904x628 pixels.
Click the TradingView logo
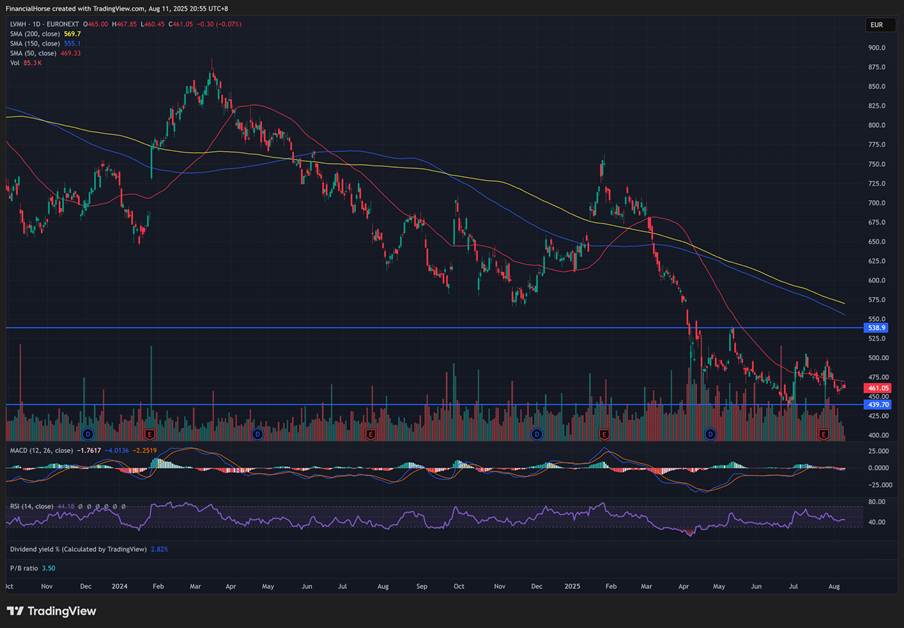51,611
